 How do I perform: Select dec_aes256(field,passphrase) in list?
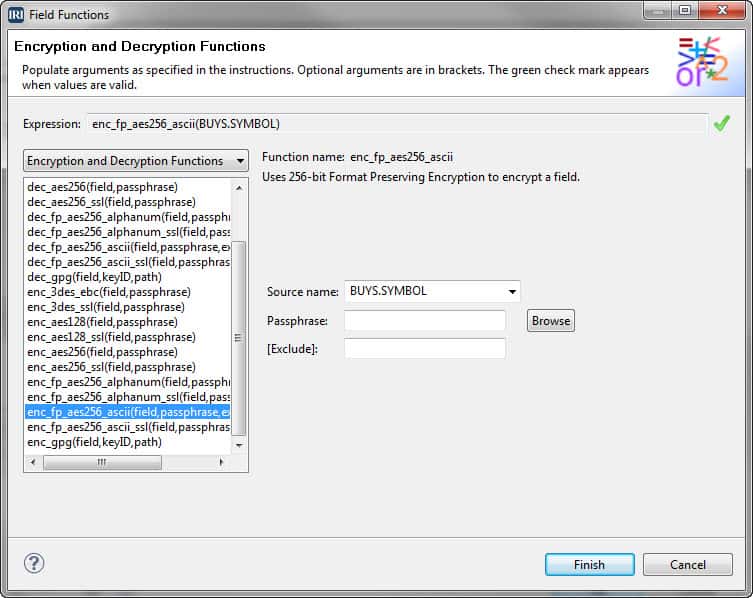click(x=128, y=187)
